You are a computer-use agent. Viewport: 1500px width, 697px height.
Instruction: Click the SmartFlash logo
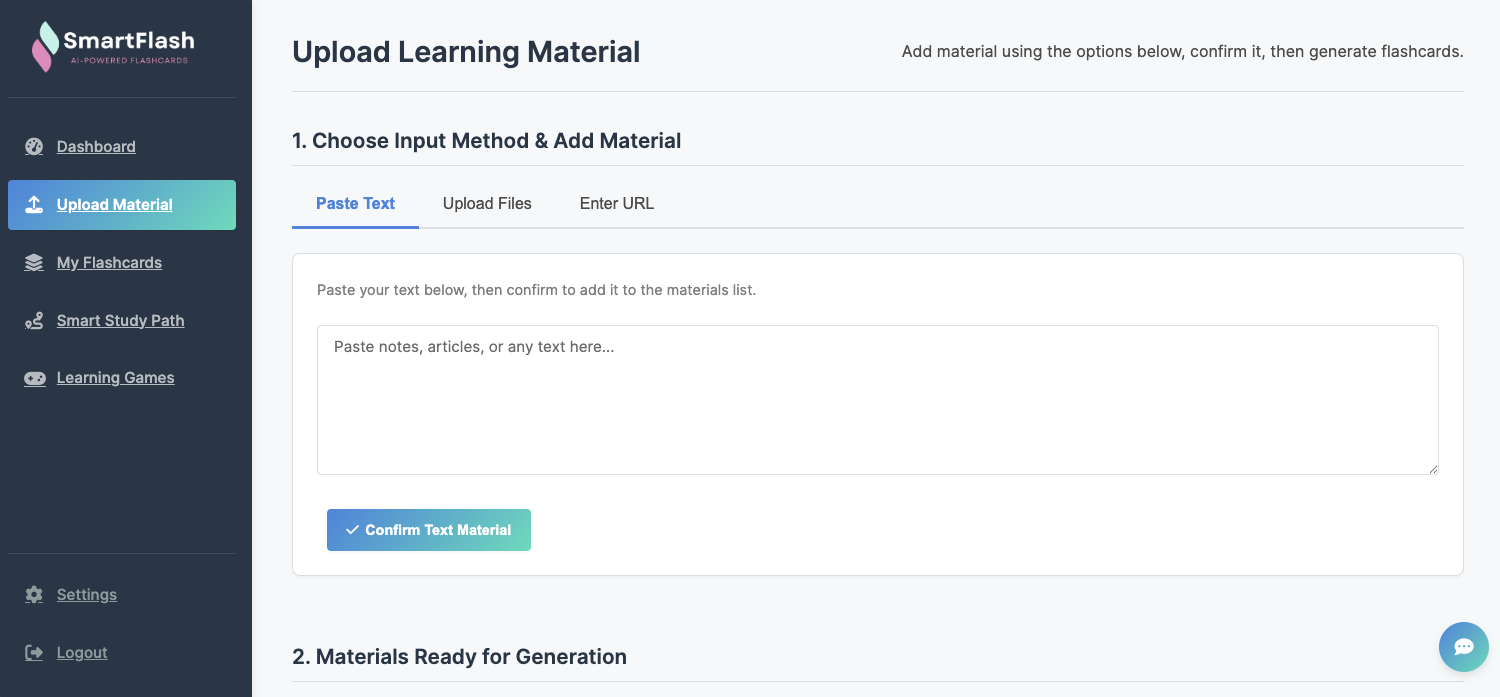114,46
